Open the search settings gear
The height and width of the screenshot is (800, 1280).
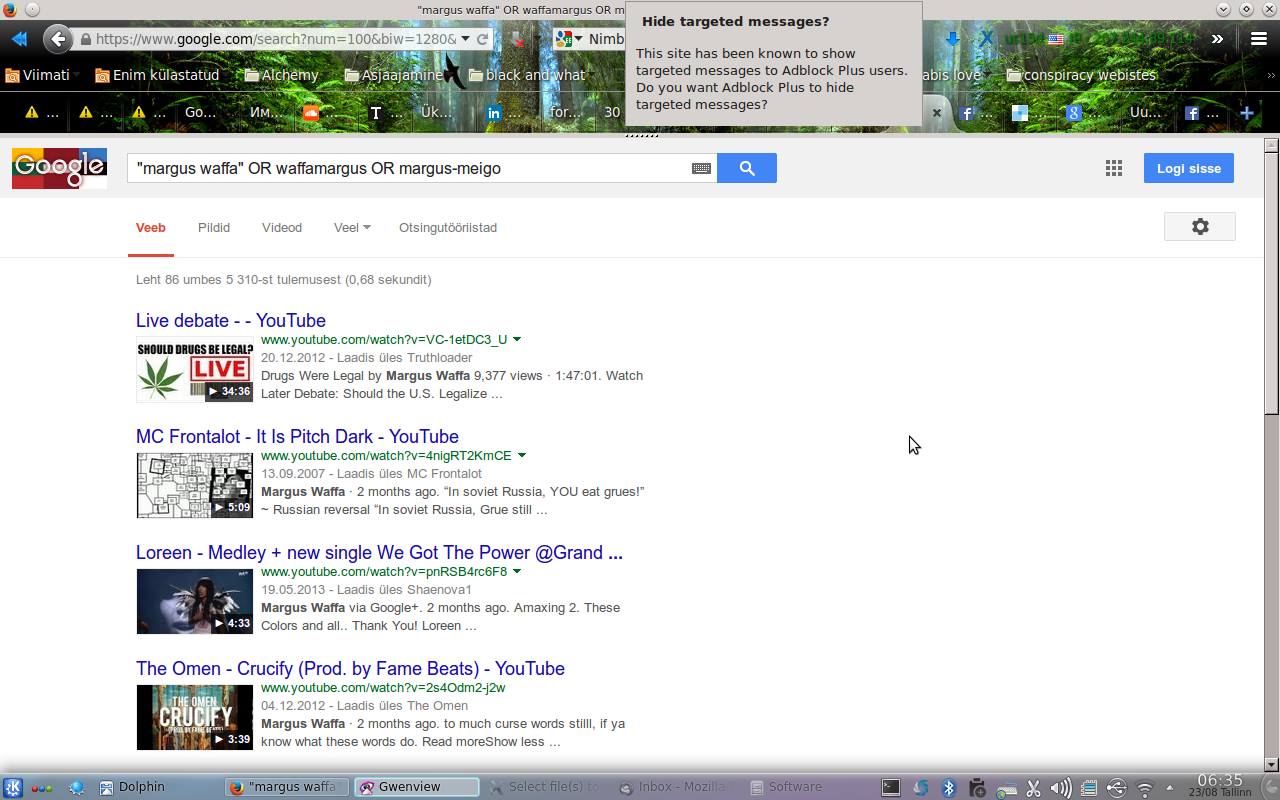(x=1200, y=227)
